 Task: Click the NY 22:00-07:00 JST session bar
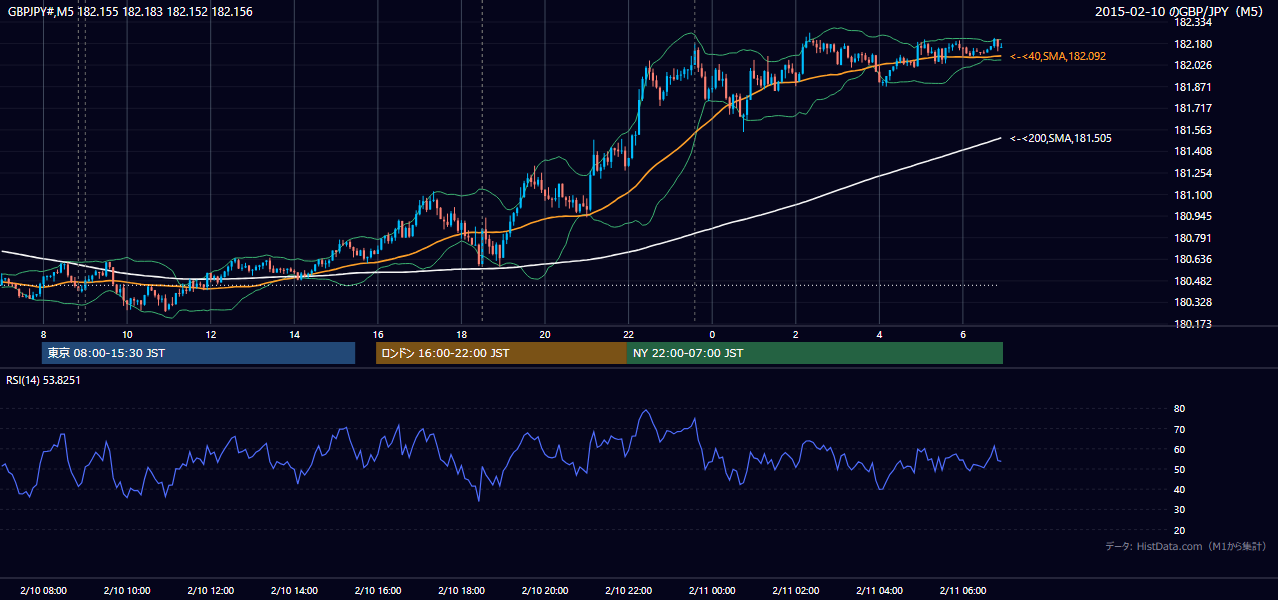(x=815, y=353)
